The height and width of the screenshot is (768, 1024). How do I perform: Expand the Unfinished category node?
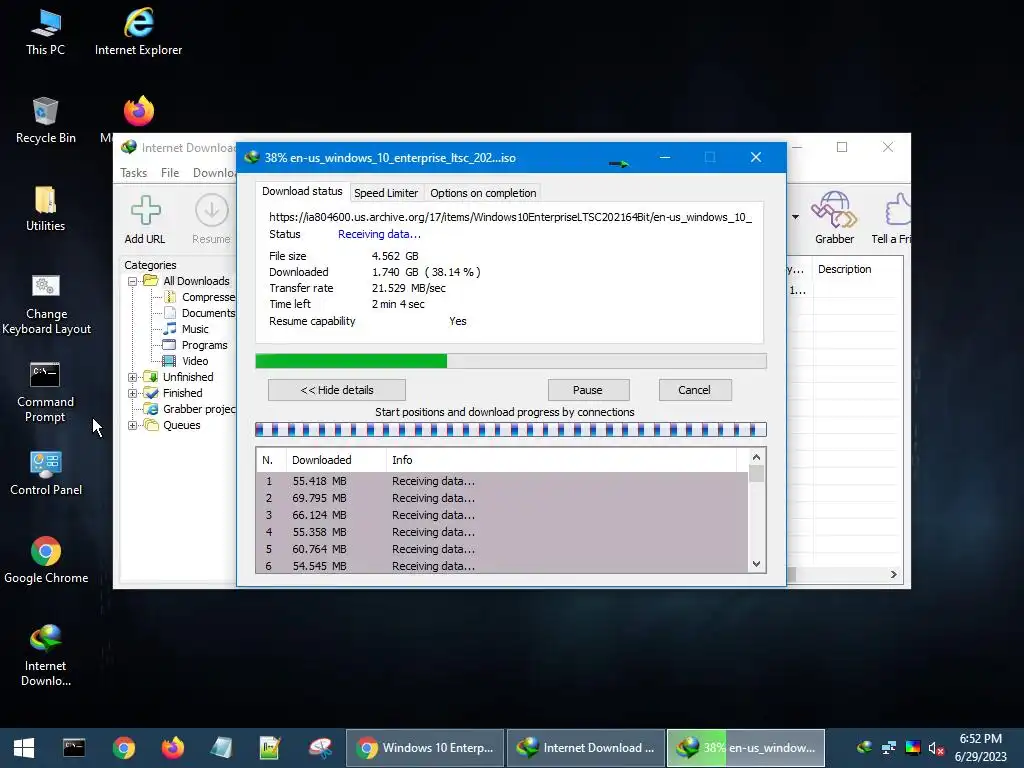(133, 377)
